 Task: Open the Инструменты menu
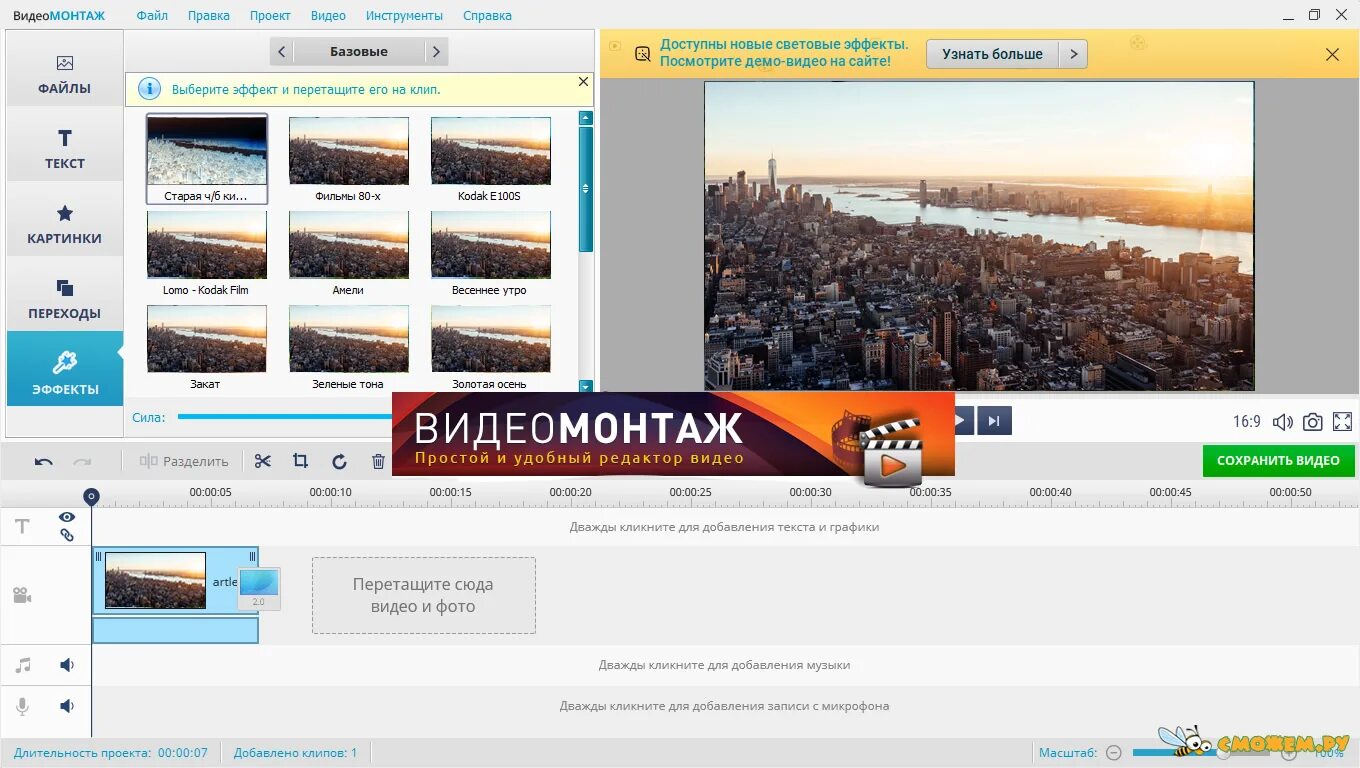point(404,15)
